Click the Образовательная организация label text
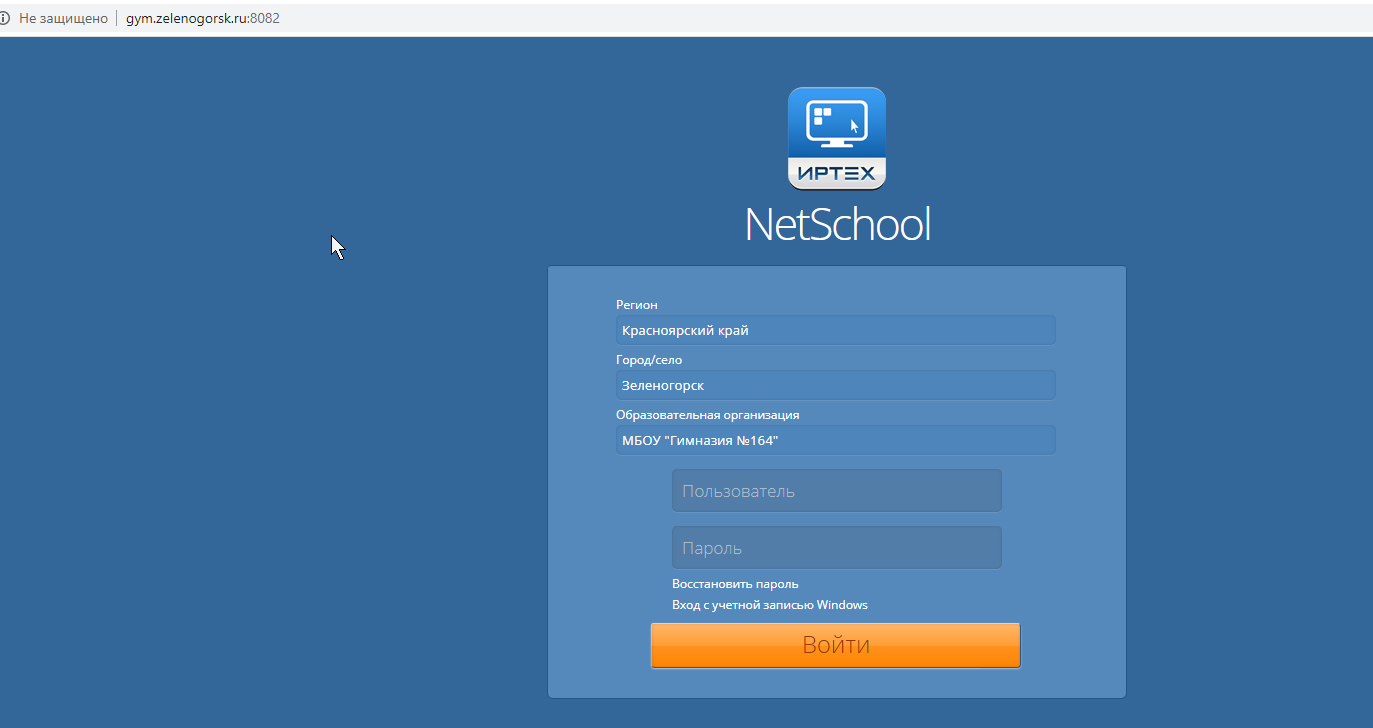The width and height of the screenshot is (1373, 728). click(708, 415)
